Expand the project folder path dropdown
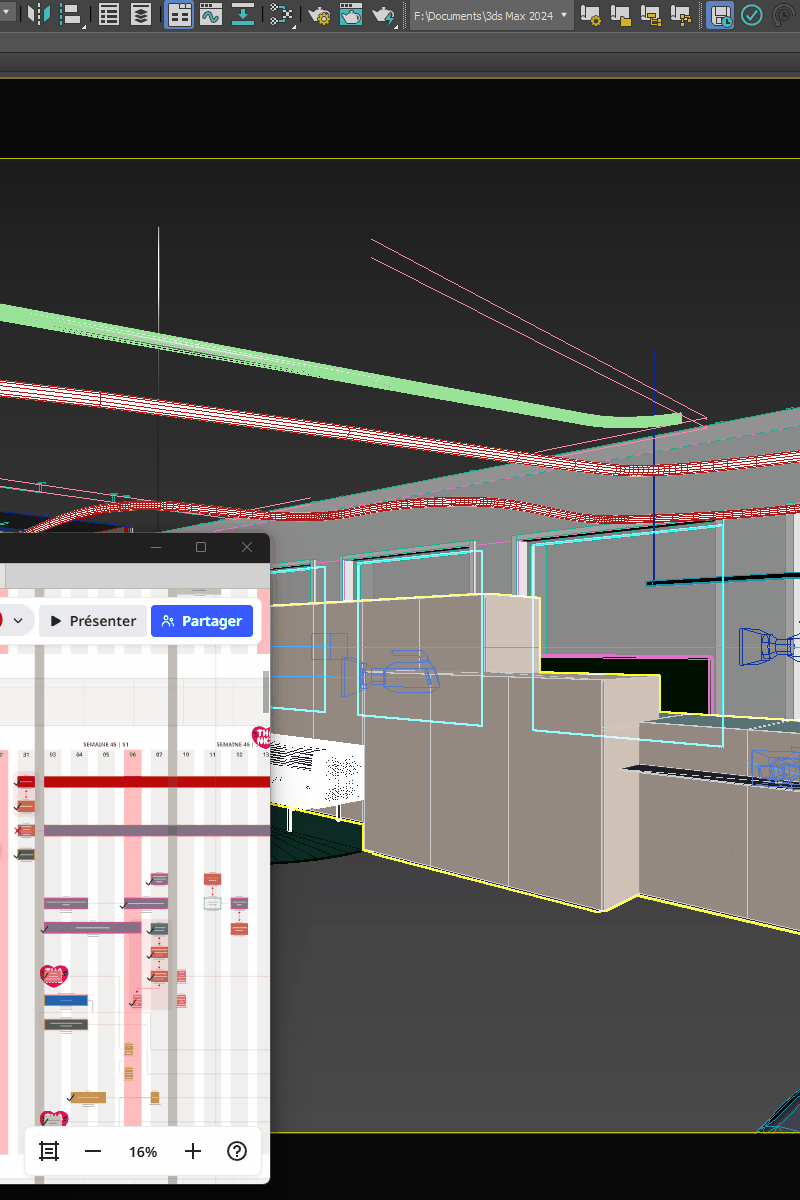The image size is (800, 1200). pyautogui.click(x=564, y=15)
